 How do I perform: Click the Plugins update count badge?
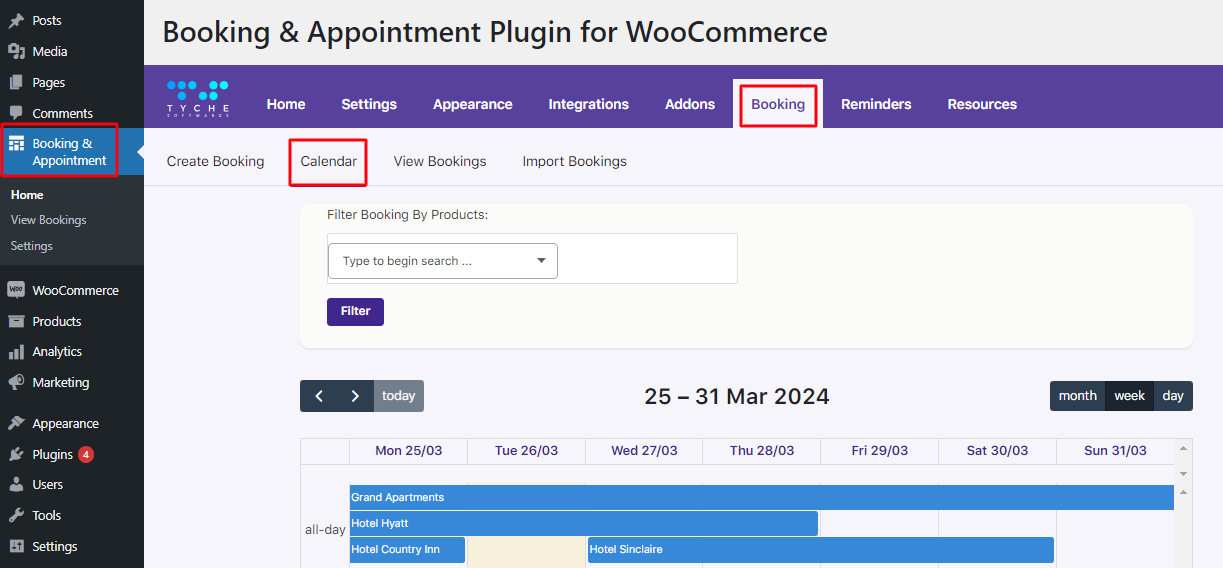[x=86, y=454]
